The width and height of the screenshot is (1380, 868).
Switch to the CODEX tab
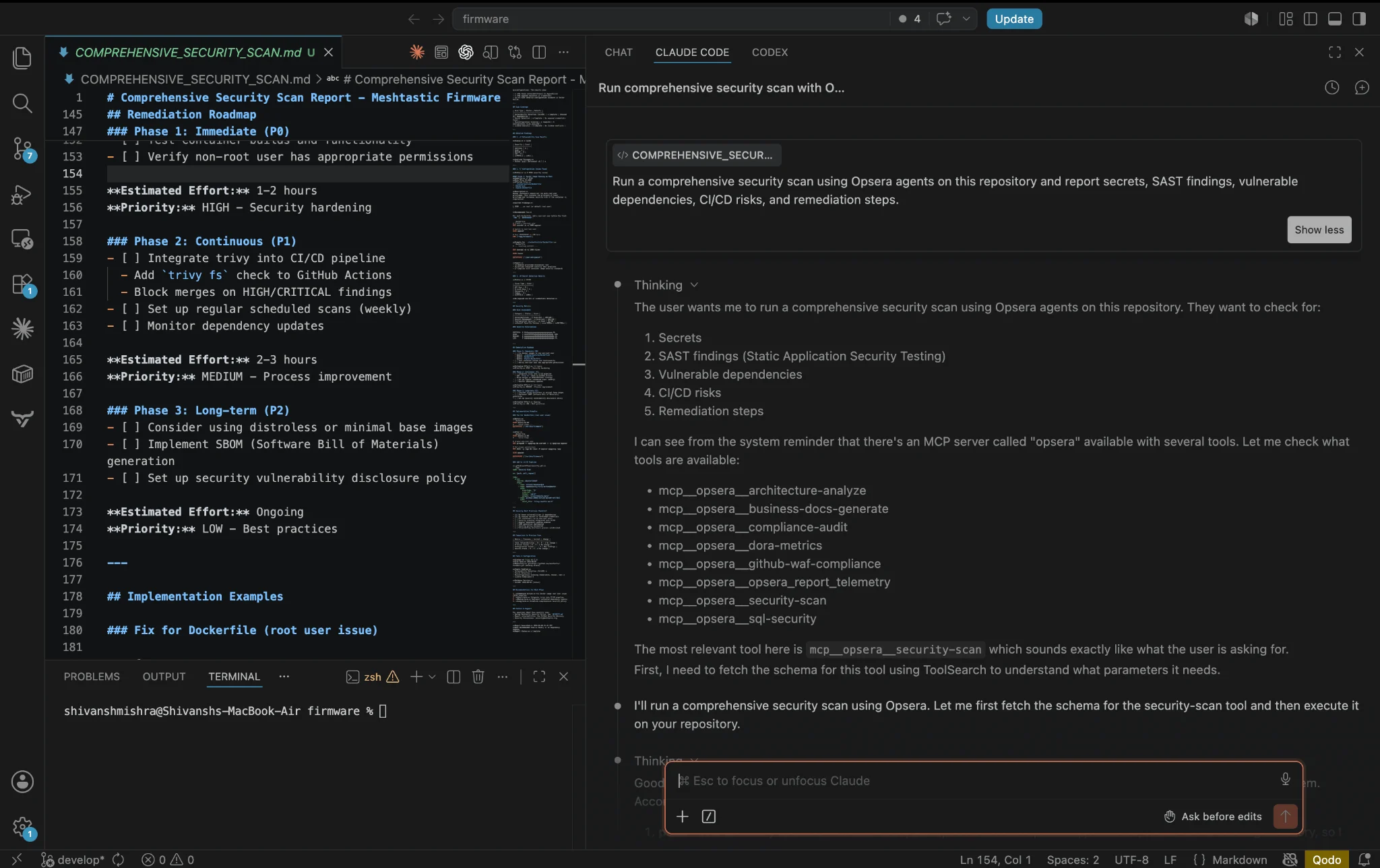(x=770, y=52)
